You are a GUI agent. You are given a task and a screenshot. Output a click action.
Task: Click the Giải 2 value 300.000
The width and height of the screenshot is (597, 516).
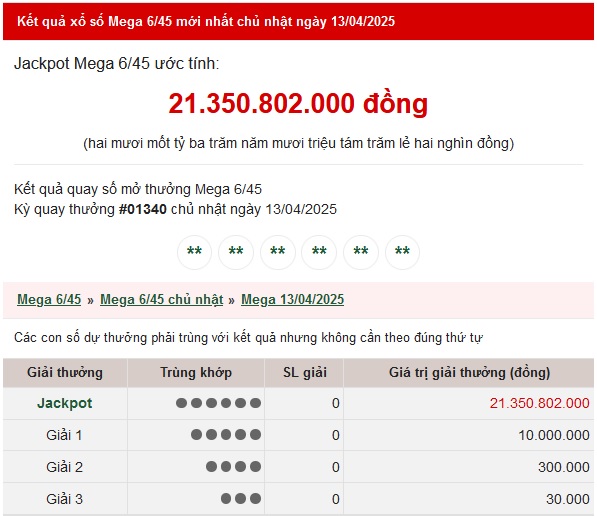tap(564, 467)
